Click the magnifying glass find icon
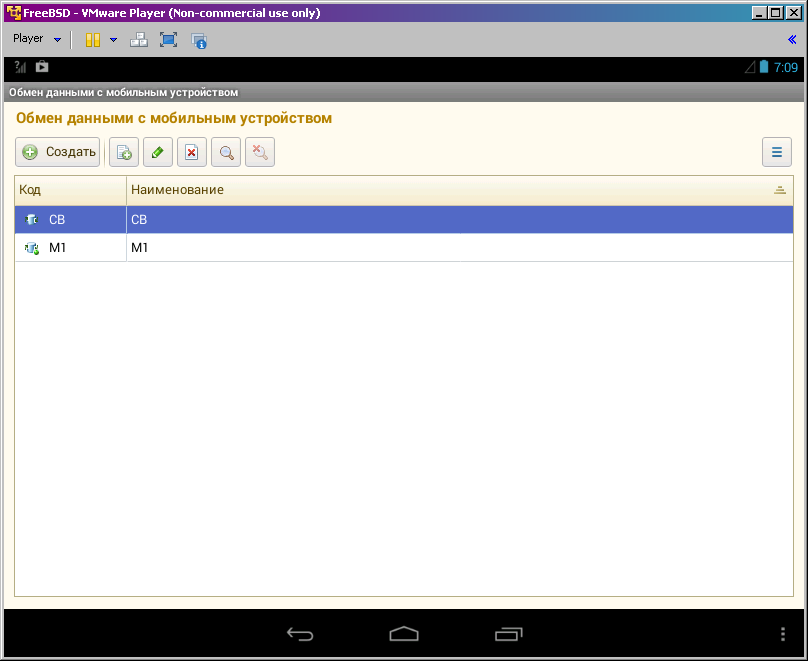Screen dimensions: 808x661 (x=226, y=152)
